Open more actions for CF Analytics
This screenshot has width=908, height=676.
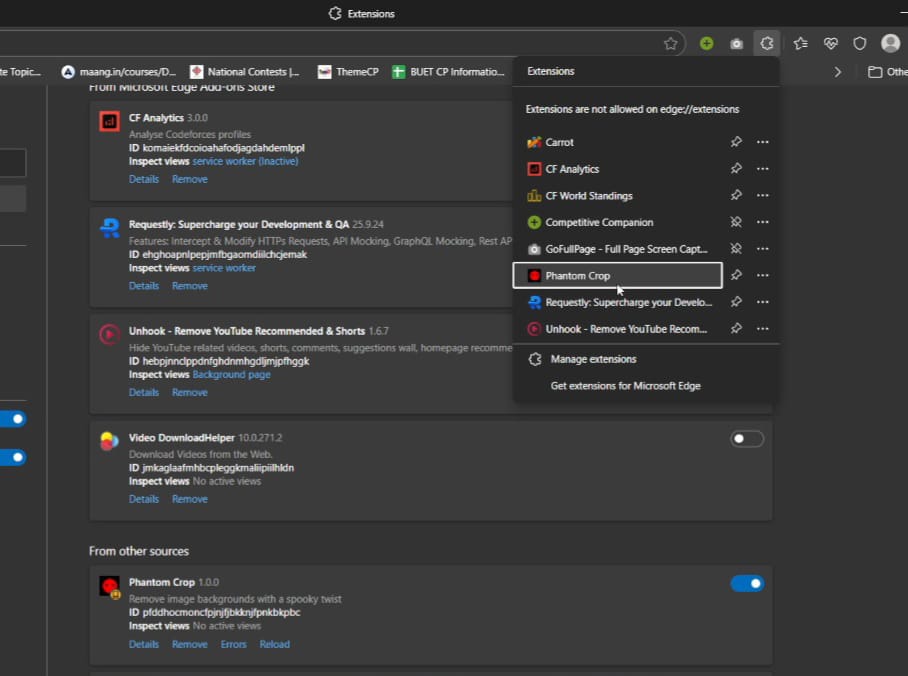(x=763, y=169)
